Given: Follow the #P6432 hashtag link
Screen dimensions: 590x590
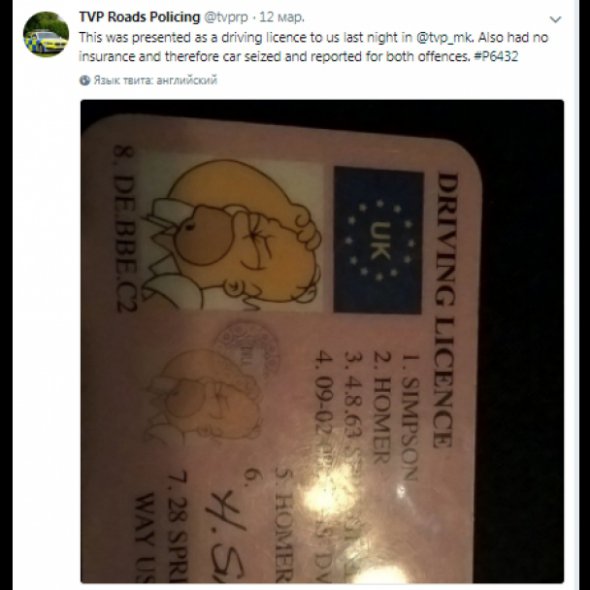Looking at the screenshot, I should [x=496, y=56].
